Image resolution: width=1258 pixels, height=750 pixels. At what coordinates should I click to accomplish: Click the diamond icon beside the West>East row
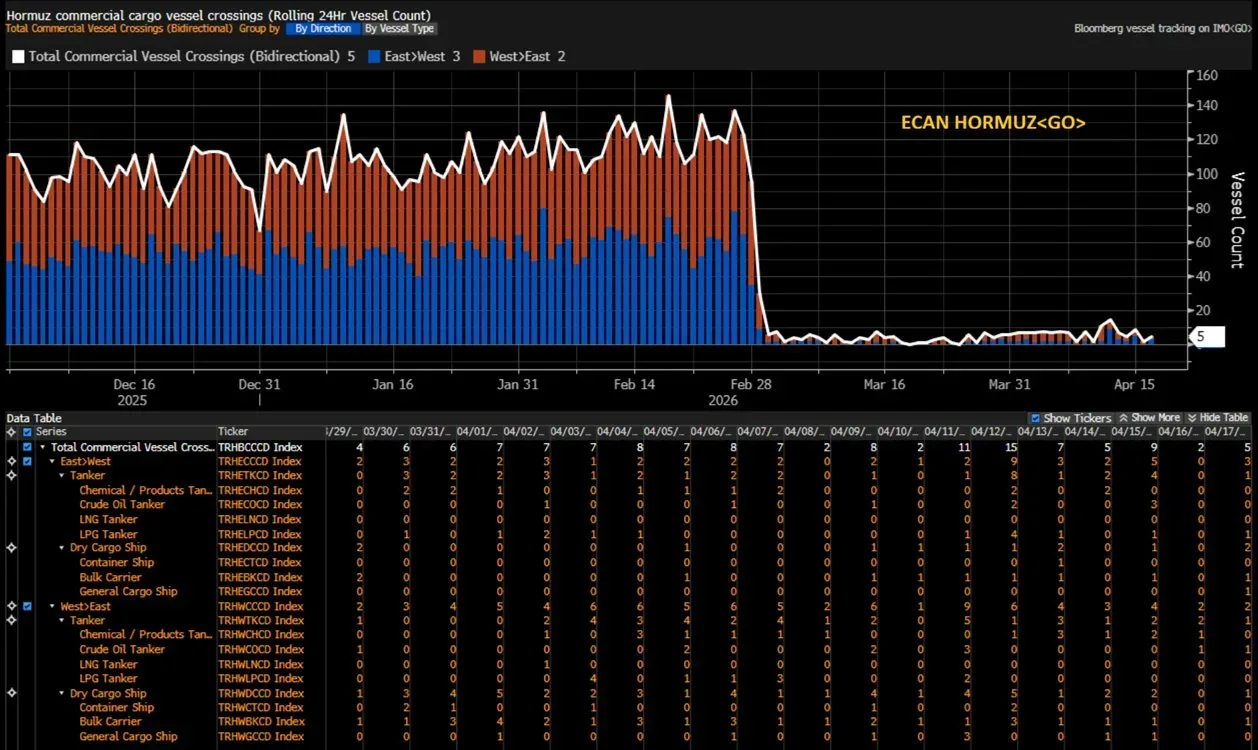point(11,606)
